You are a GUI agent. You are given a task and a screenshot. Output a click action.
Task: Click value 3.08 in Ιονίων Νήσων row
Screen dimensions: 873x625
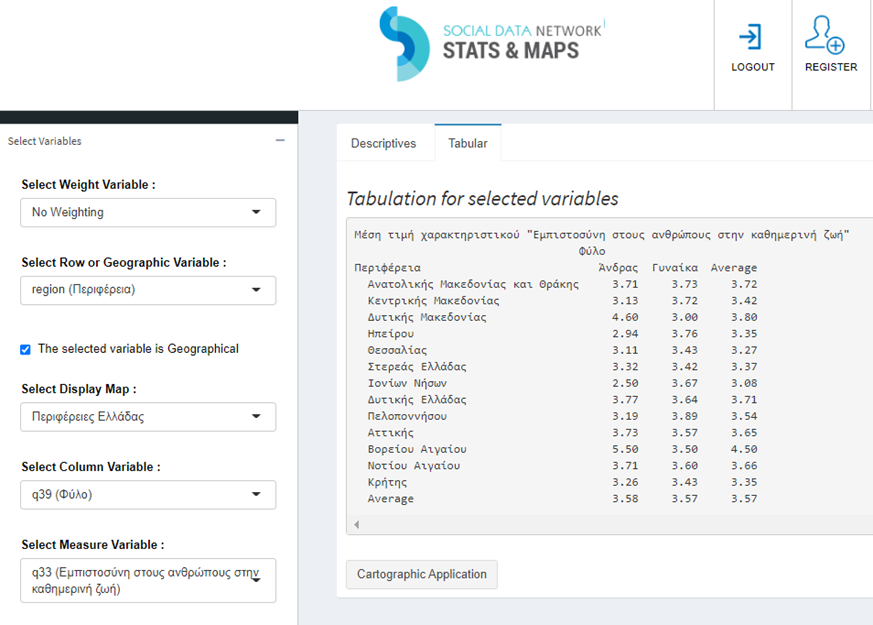click(744, 383)
